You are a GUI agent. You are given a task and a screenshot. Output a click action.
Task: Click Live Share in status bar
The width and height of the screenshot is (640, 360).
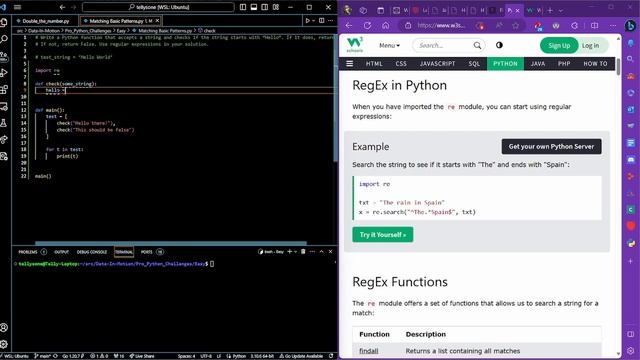click(142, 356)
